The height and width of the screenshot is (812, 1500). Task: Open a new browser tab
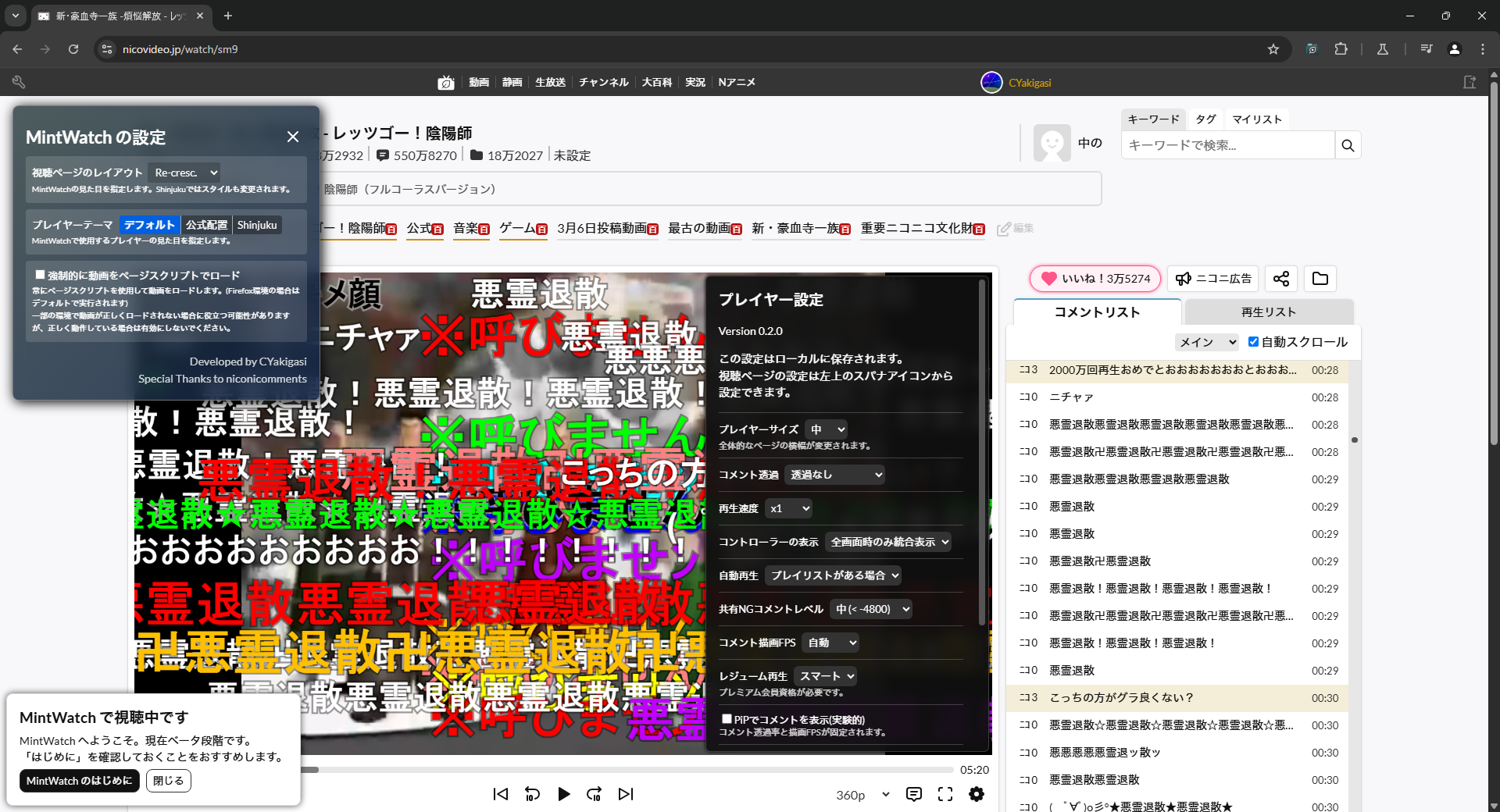228,16
